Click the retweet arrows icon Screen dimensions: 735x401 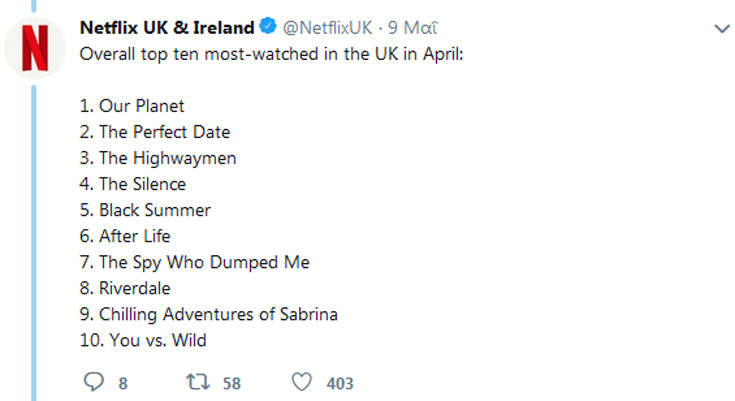click(x=198, y=382)
